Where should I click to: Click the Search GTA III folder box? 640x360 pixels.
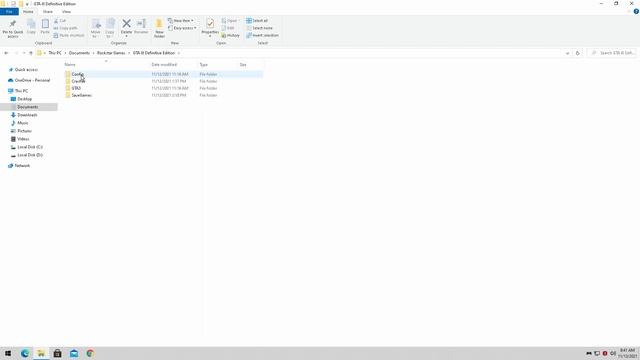[x=612, y=53]
